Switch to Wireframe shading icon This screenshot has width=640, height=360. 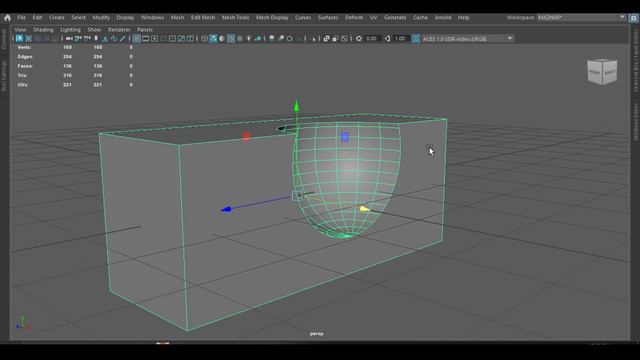click(x=204, y=38)
